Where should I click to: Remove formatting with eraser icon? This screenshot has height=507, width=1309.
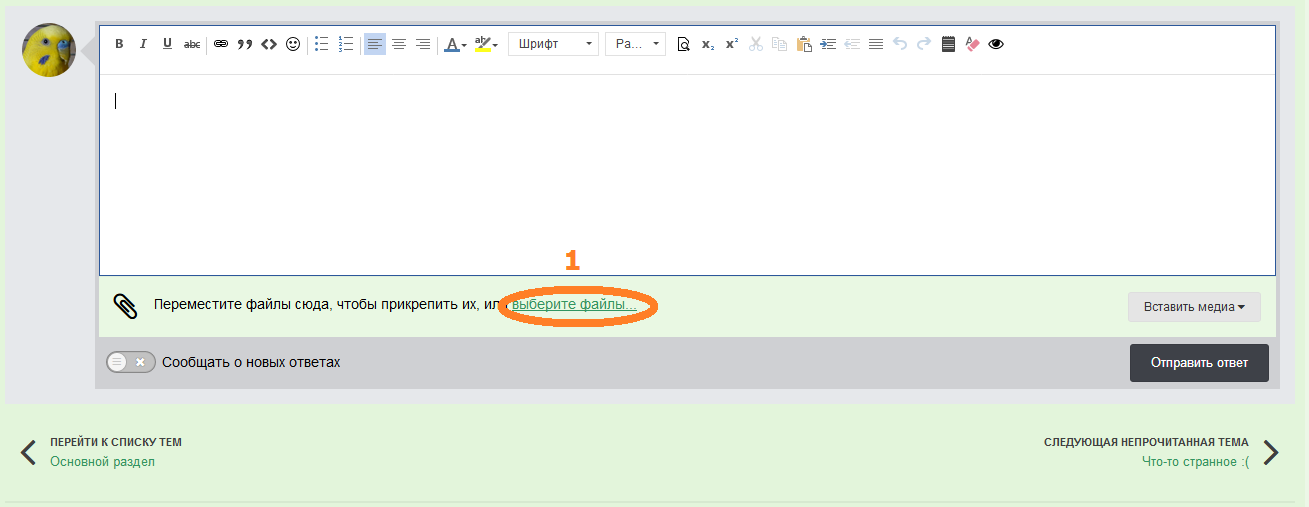pyautogui.click(x=972, y=44)
